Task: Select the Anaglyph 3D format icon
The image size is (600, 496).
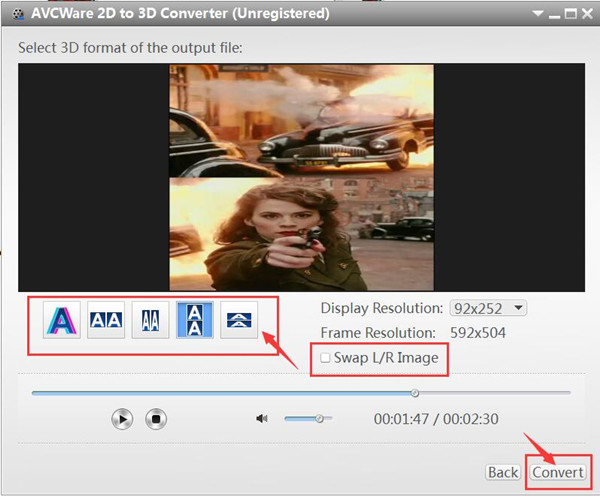Action: (x=62, y=320)
